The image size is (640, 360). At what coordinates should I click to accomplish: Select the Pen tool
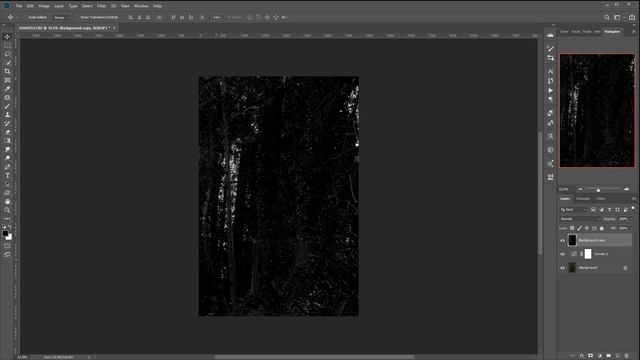pos(7,167)
